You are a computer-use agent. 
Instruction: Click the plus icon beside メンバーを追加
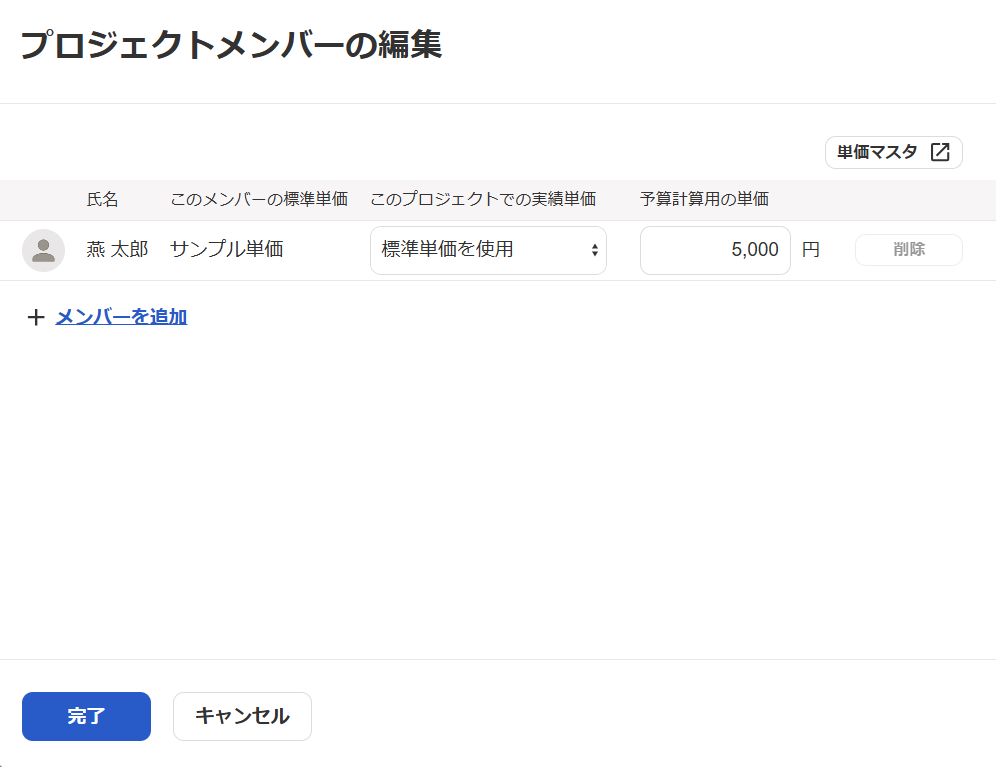tap(36, 317)
